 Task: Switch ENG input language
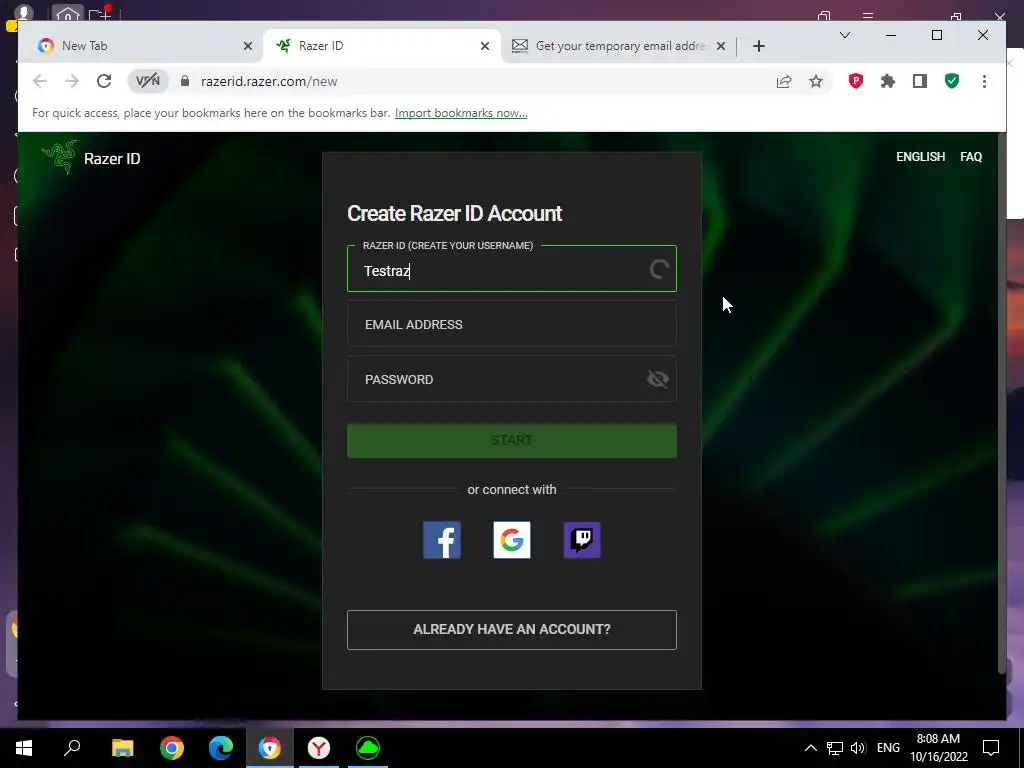point(888,748)
